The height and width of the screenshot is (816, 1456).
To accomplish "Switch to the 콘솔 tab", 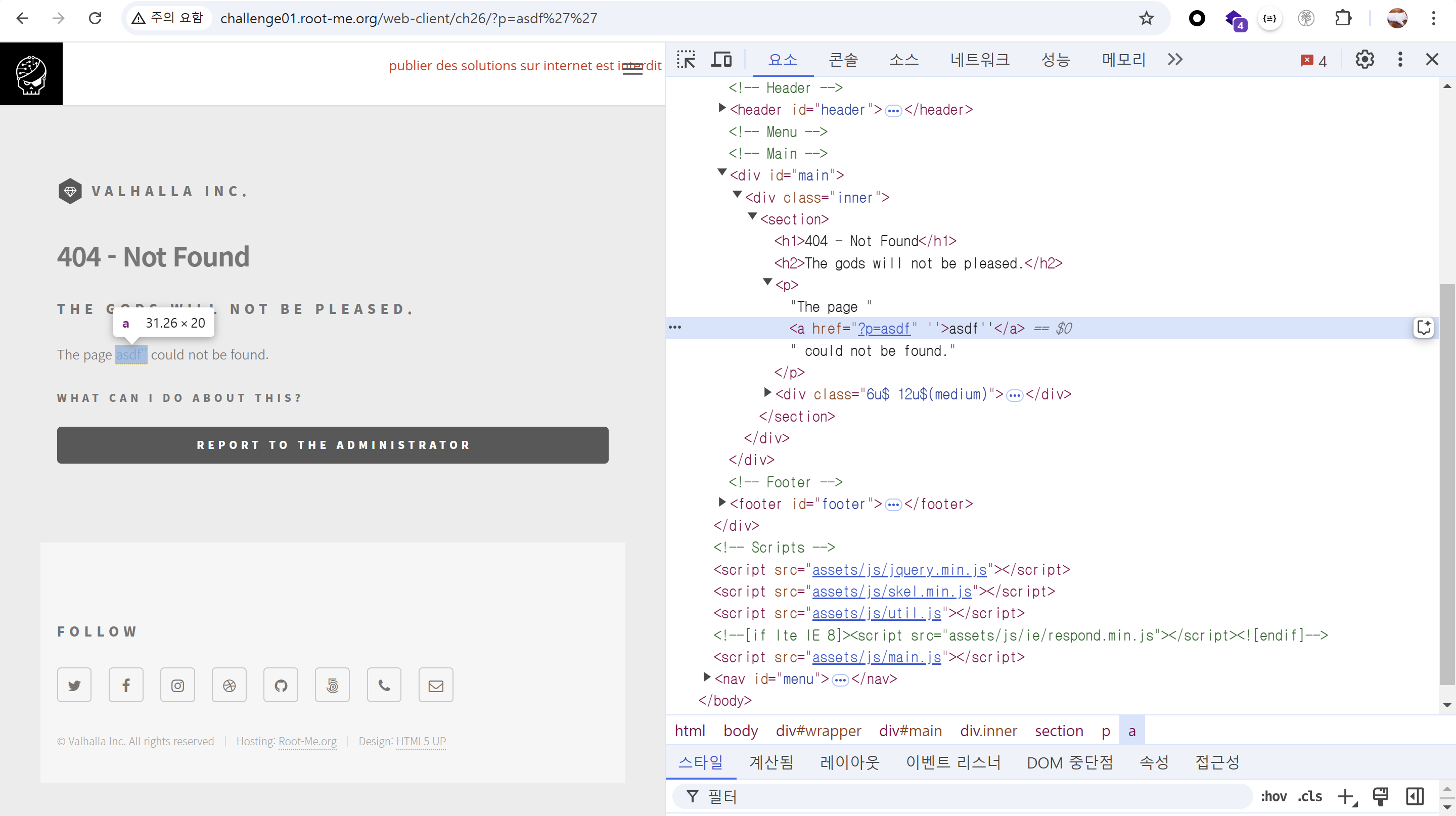I will click(x=843, y=59).
